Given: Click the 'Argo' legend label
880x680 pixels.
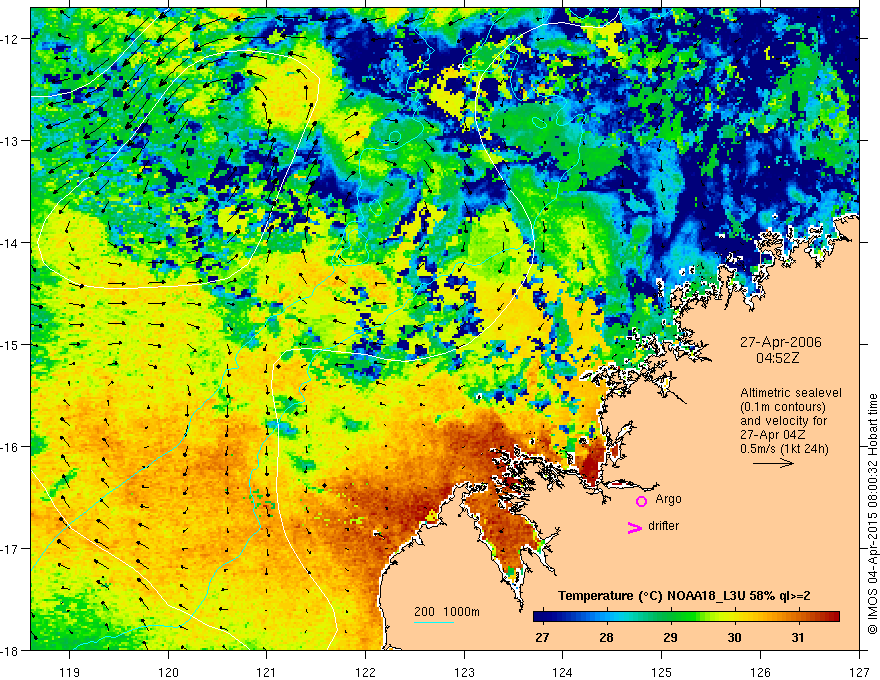Looking at the screenshot, I should point(668,499).
